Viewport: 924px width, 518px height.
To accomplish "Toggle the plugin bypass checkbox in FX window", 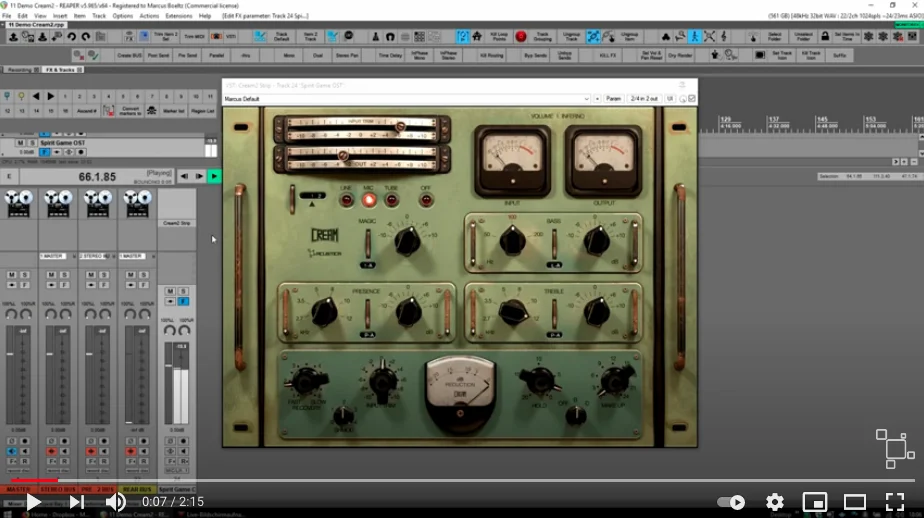I will click(692, 98).
